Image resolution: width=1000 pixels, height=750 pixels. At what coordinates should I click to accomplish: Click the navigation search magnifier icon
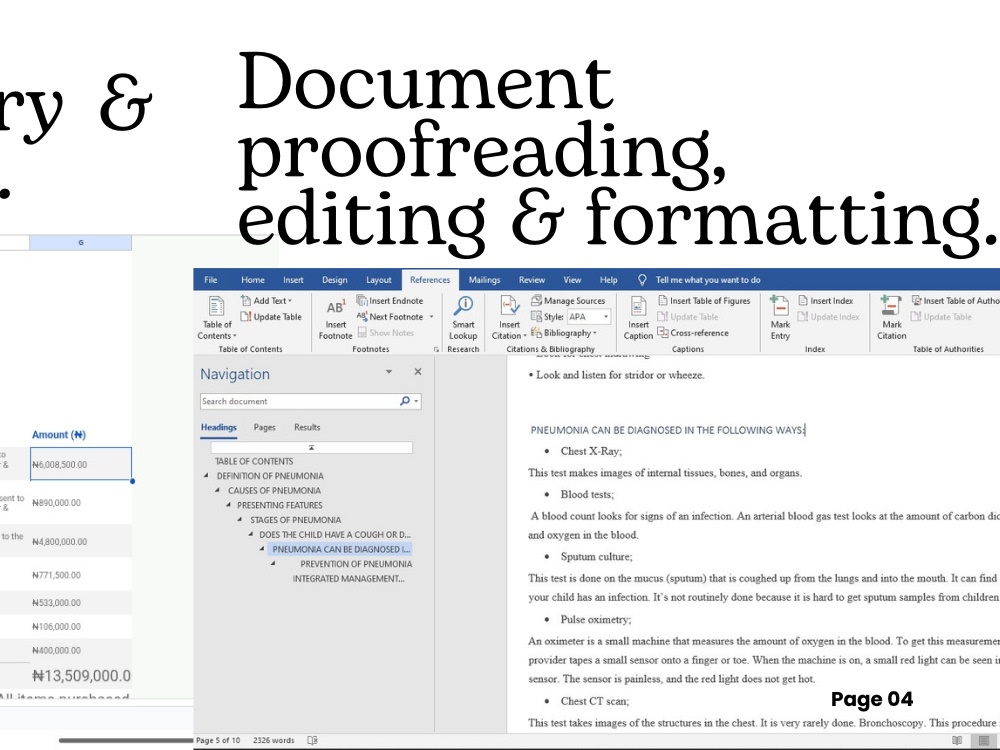coord(404,401)
